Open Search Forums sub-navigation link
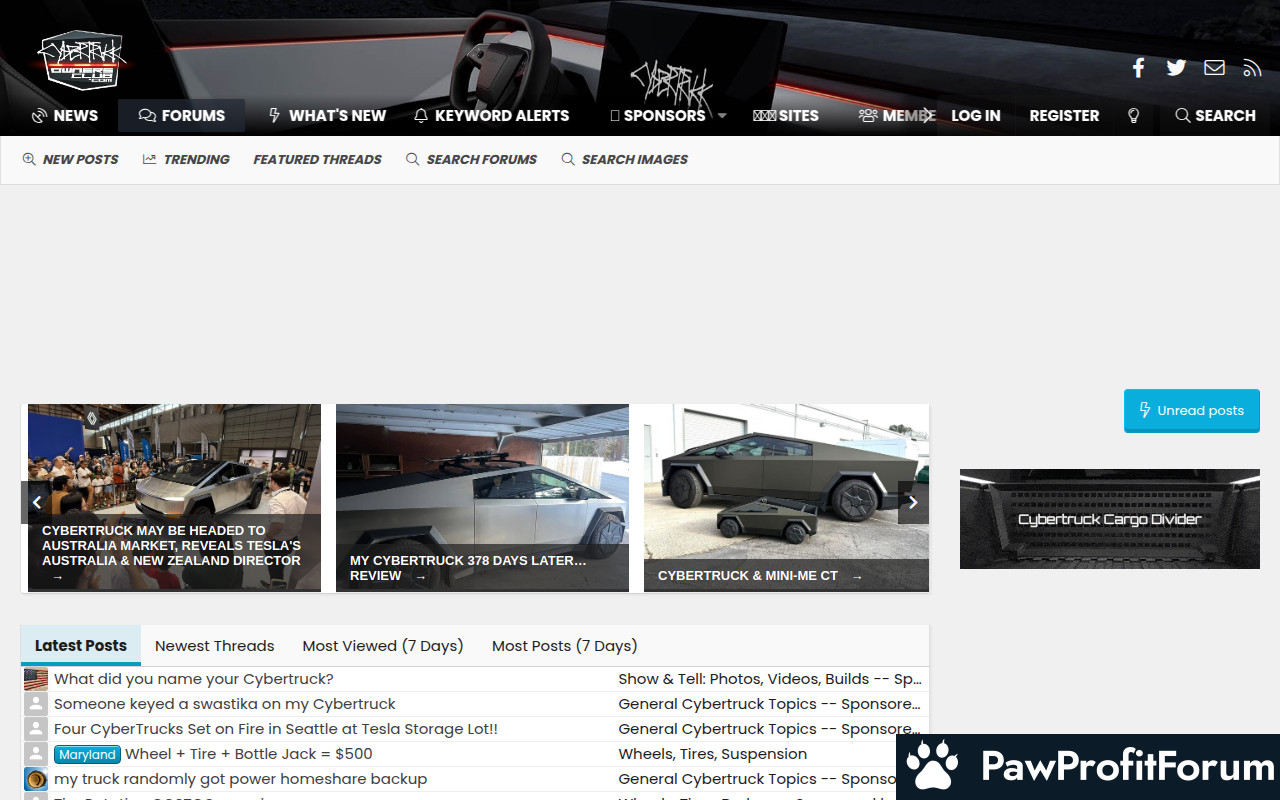The height and width of the screenshot is (800, 1280). tap(471, 159)
